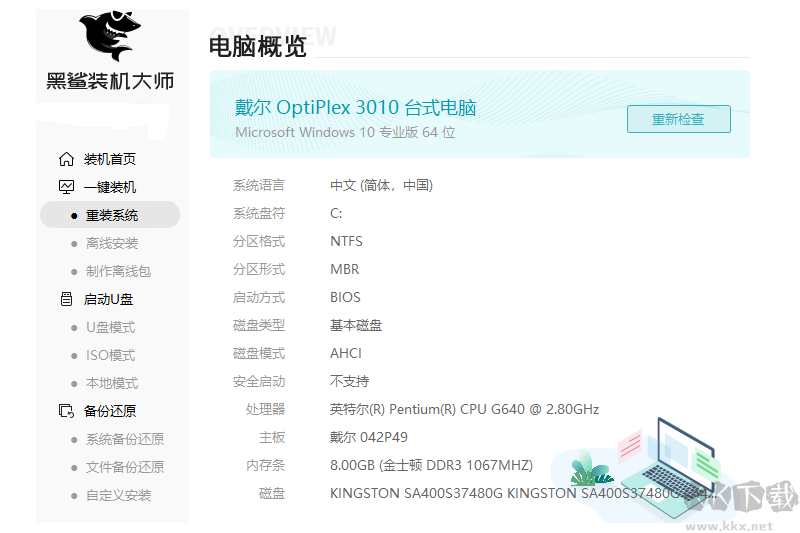Image resolution: width=800 pixels, height=533 pixels.
Task: Click the Microsoft Windows 10 专业版 64 位 text
Action: click(345, 132)
